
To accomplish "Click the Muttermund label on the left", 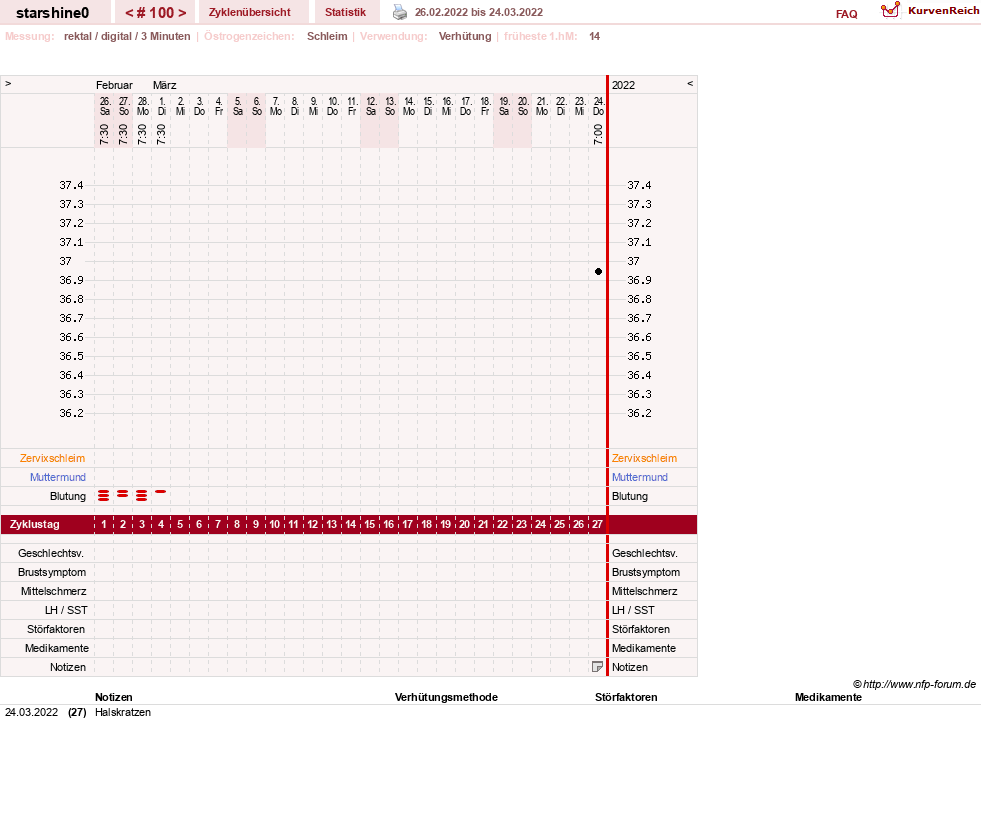I will (58, 477).
